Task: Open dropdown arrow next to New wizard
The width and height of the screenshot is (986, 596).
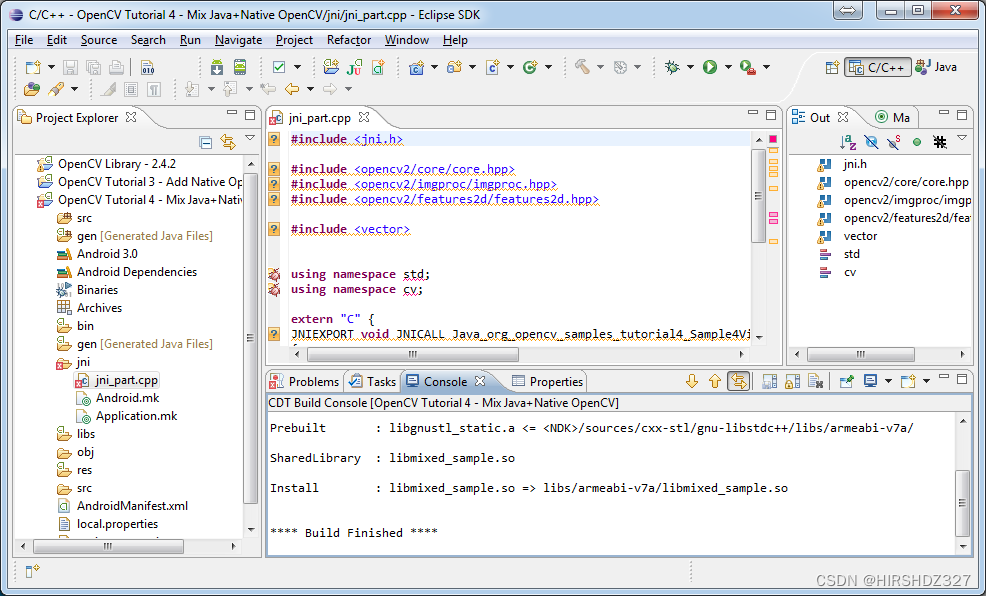Action: click(52, 67)
